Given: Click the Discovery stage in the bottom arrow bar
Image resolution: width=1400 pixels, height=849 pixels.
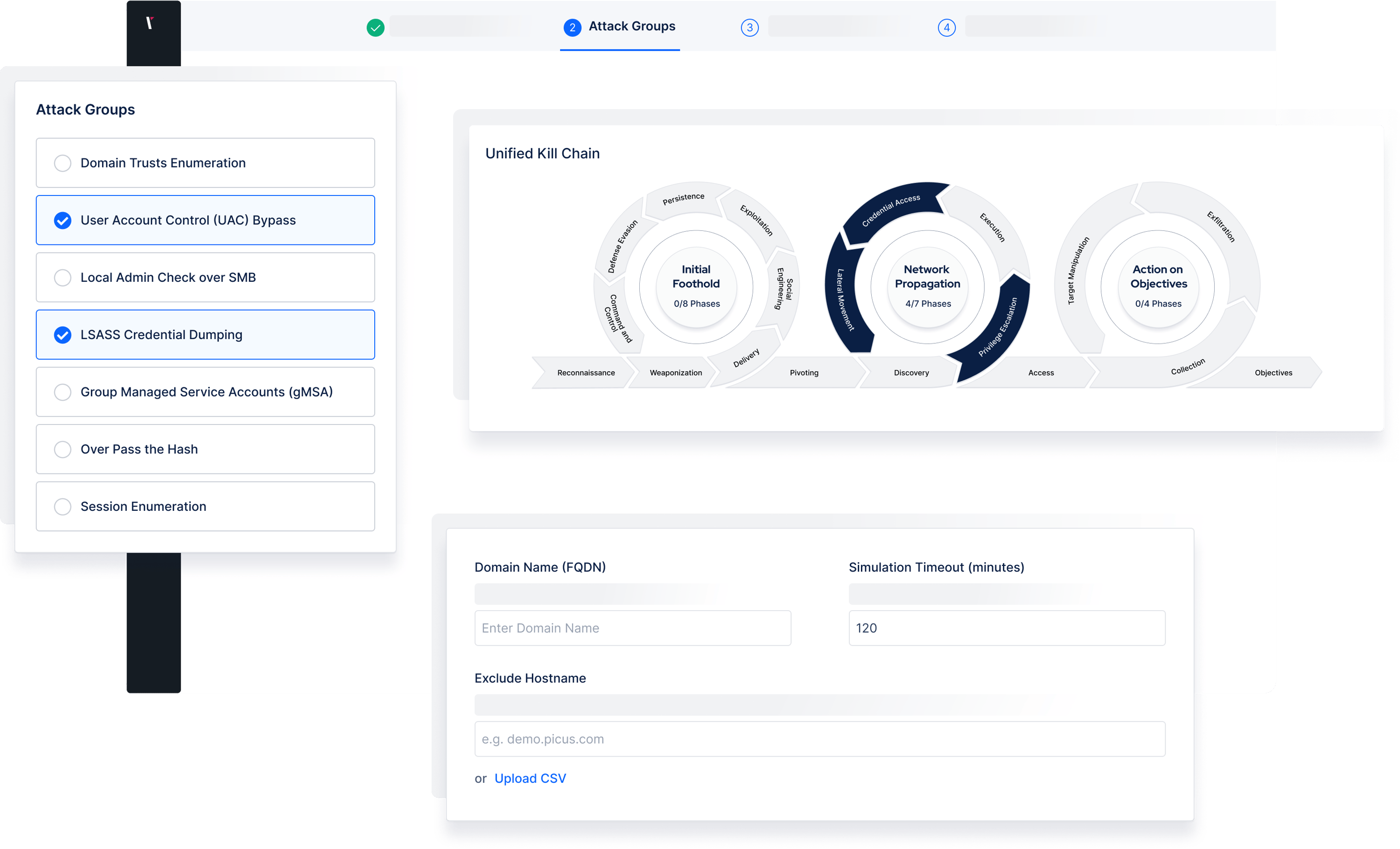Looking at the screenshot, I should click(911, 373).
